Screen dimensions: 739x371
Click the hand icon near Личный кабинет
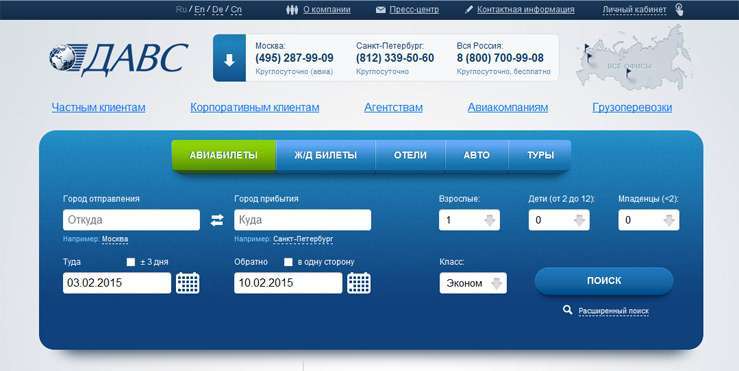point(679,9)
